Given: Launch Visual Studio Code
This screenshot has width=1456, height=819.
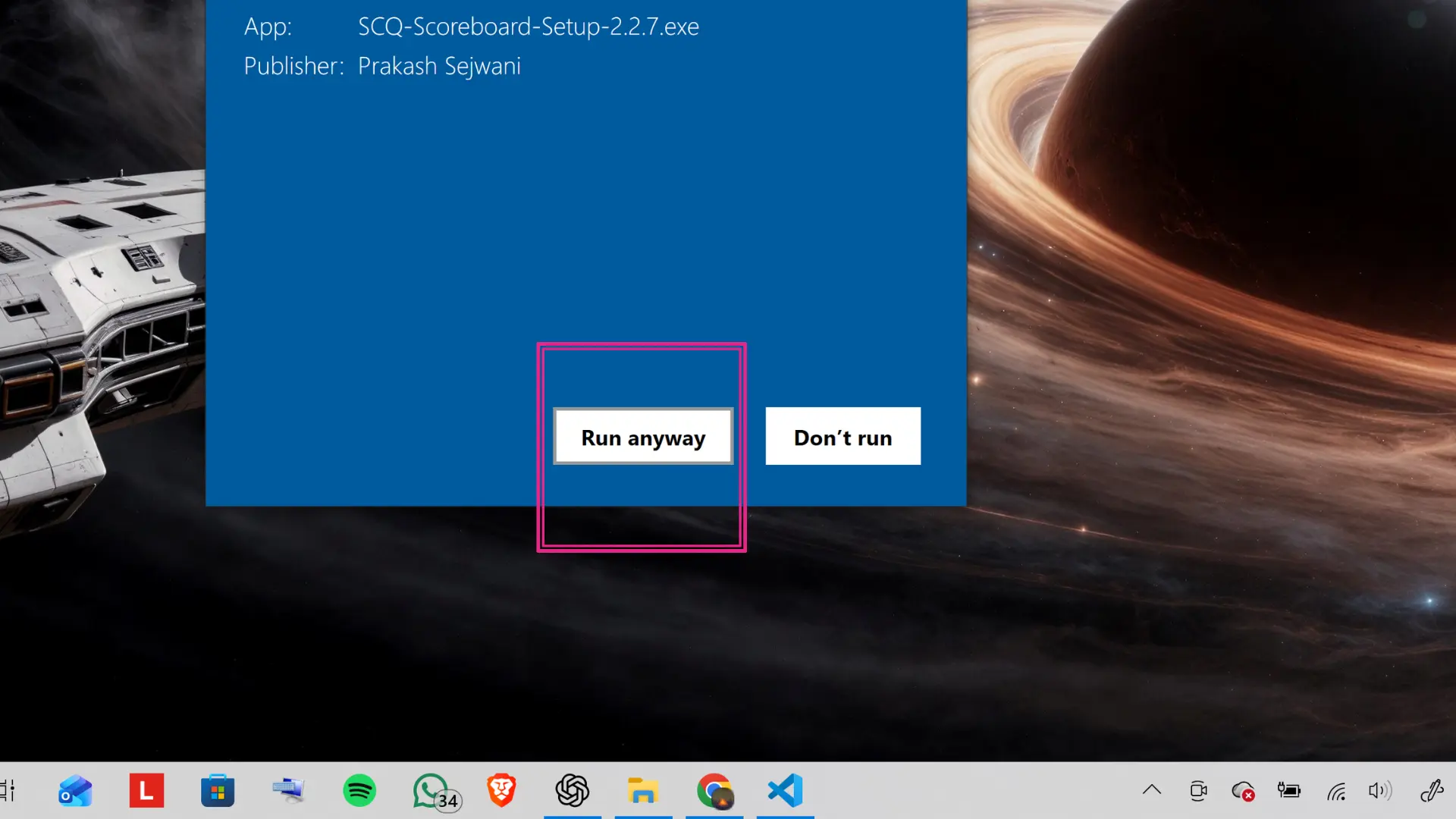Looking at the screenshot, I should [x=785, y=791].
